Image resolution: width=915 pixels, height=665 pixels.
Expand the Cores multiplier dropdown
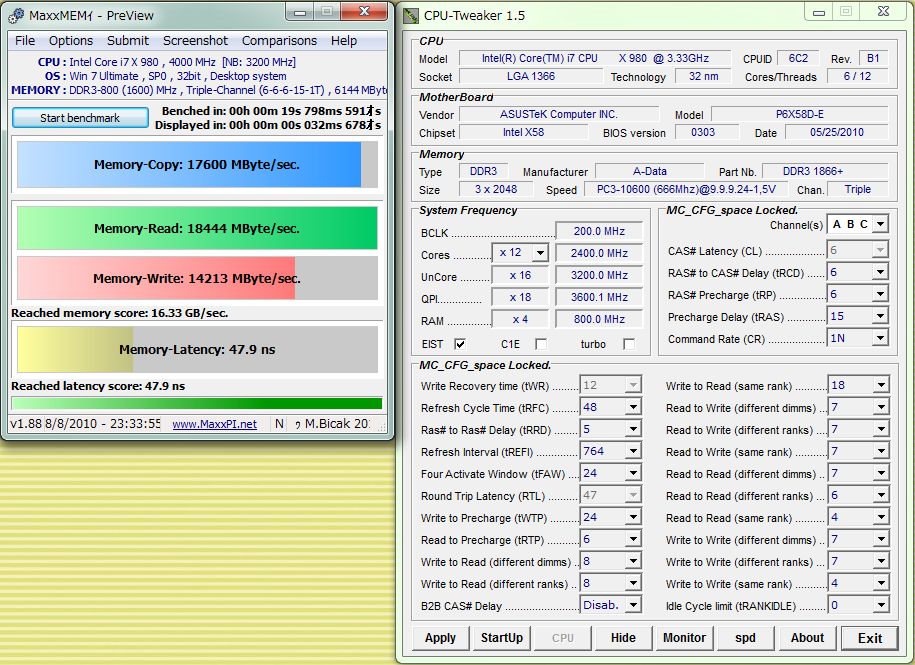coord(540,254)
